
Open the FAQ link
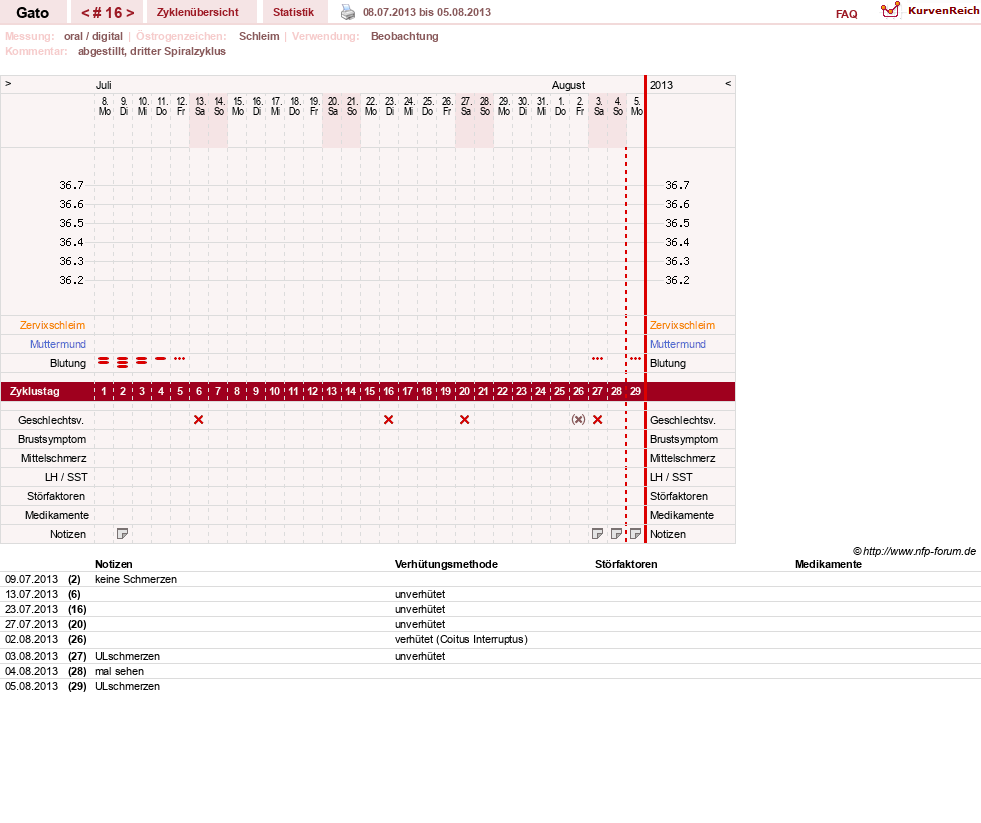846,14
